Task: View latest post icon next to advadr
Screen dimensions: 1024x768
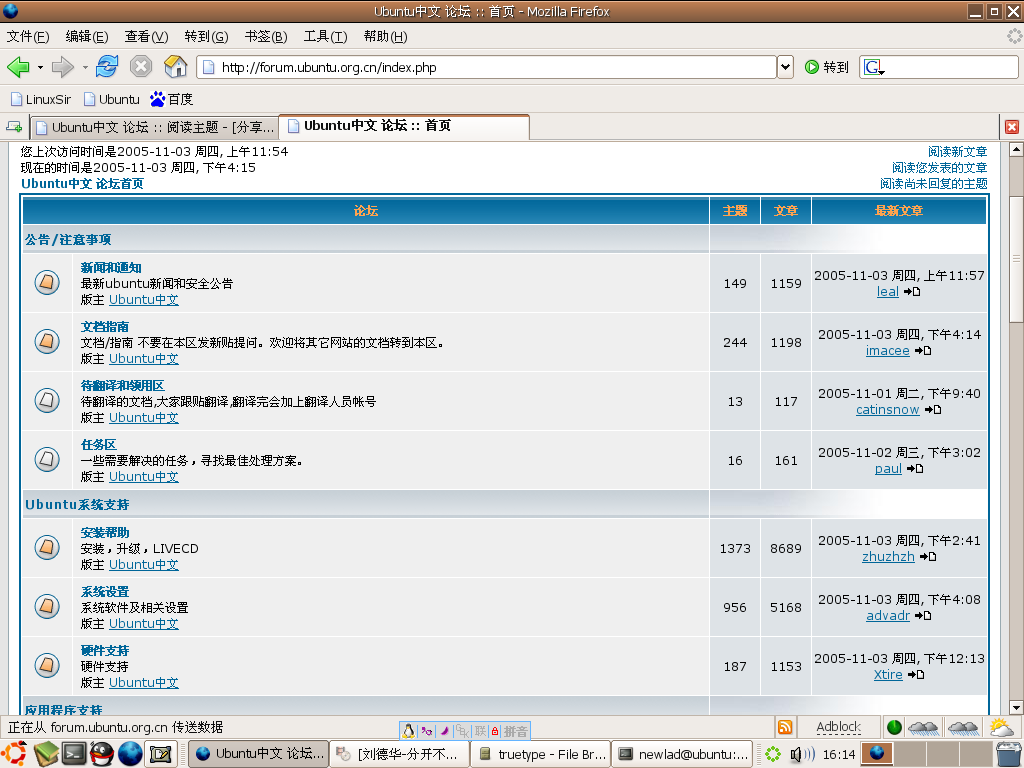Action: (x=923, y=616)
